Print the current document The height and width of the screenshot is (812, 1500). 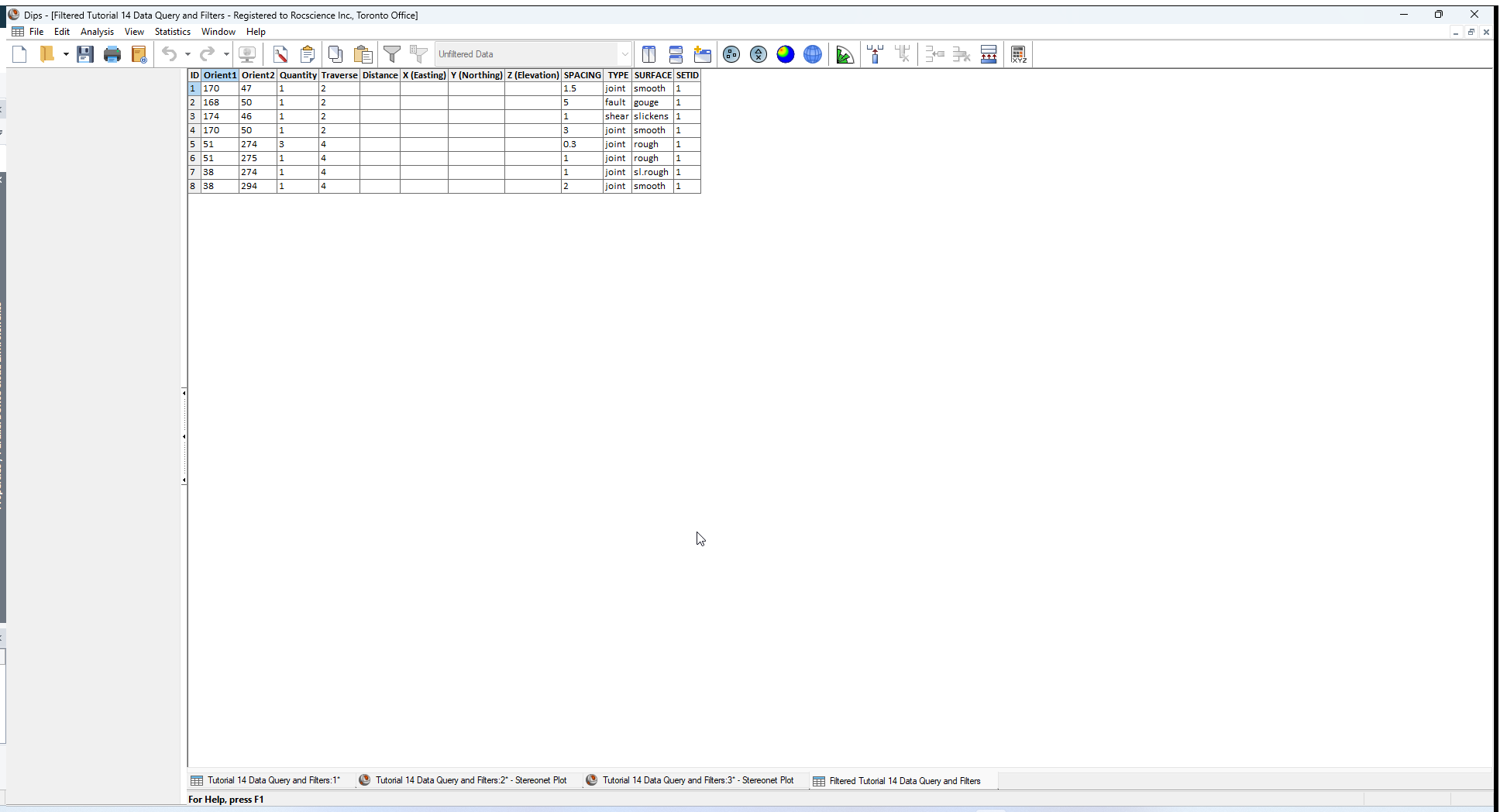tap(112, 53)
